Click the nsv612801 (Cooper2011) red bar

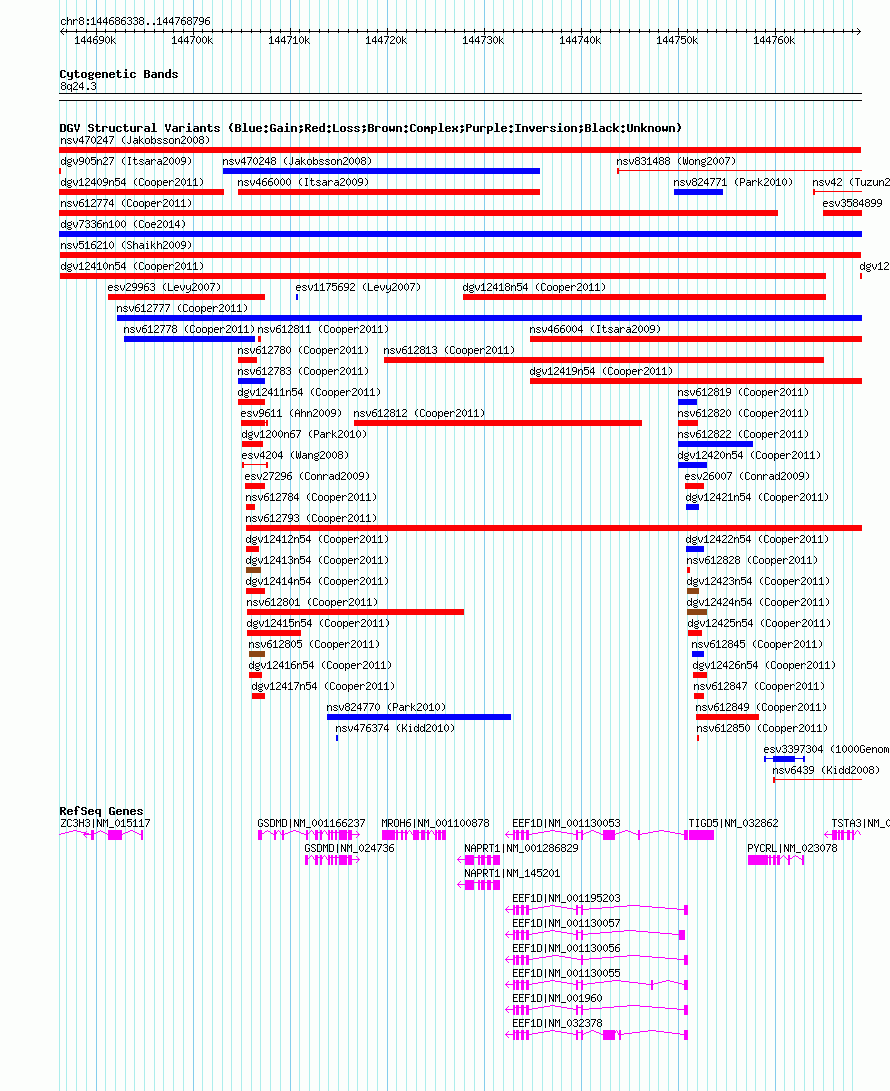(355, 612)
